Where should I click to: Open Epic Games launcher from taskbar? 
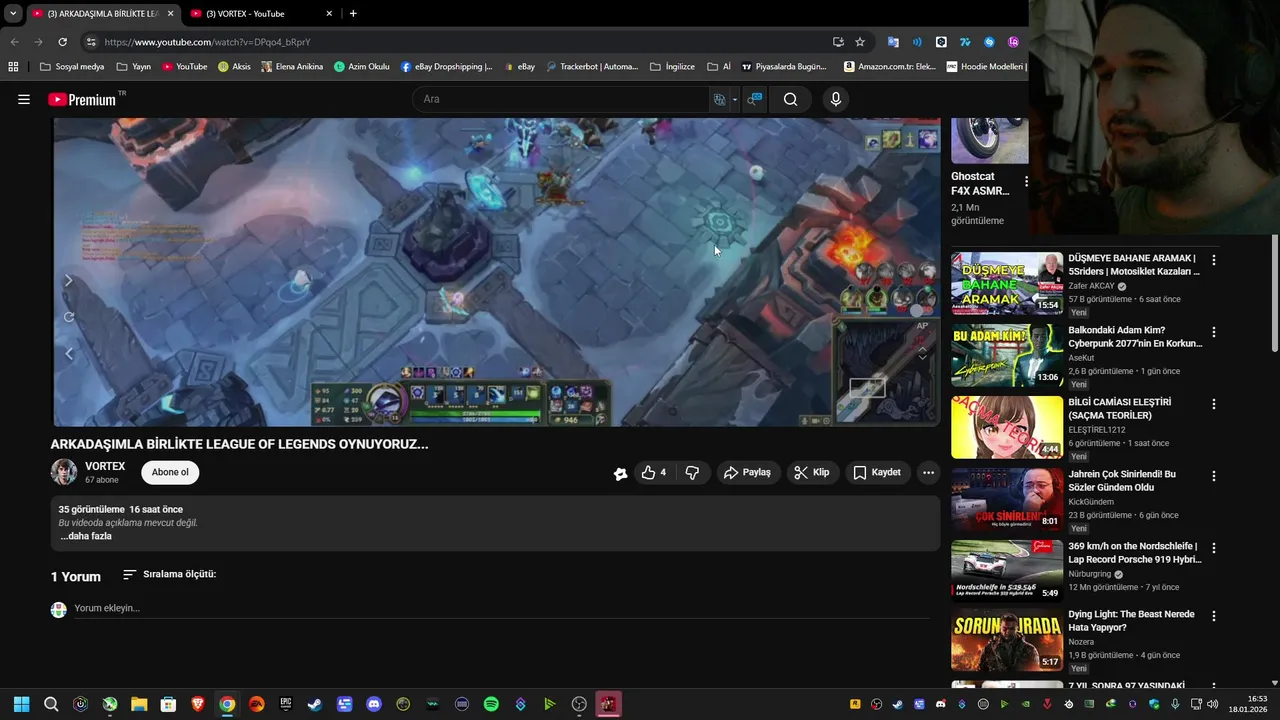286,704
